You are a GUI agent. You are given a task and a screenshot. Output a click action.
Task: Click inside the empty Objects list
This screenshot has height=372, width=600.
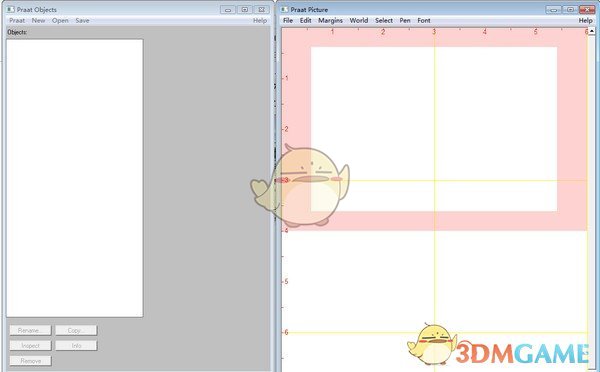[75, 178]
